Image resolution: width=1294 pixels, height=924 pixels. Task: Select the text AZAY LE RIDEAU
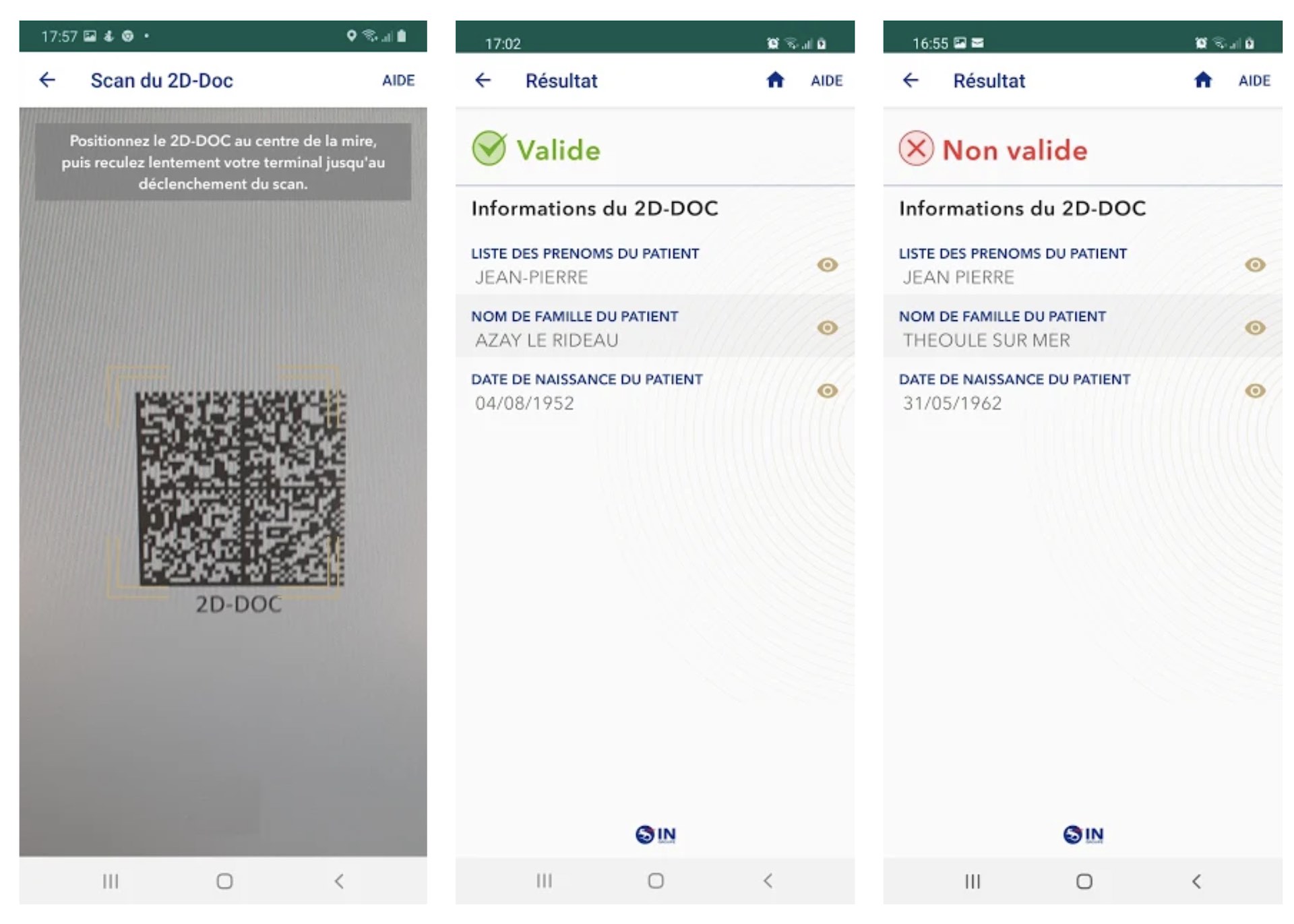[x=547, y=340]
